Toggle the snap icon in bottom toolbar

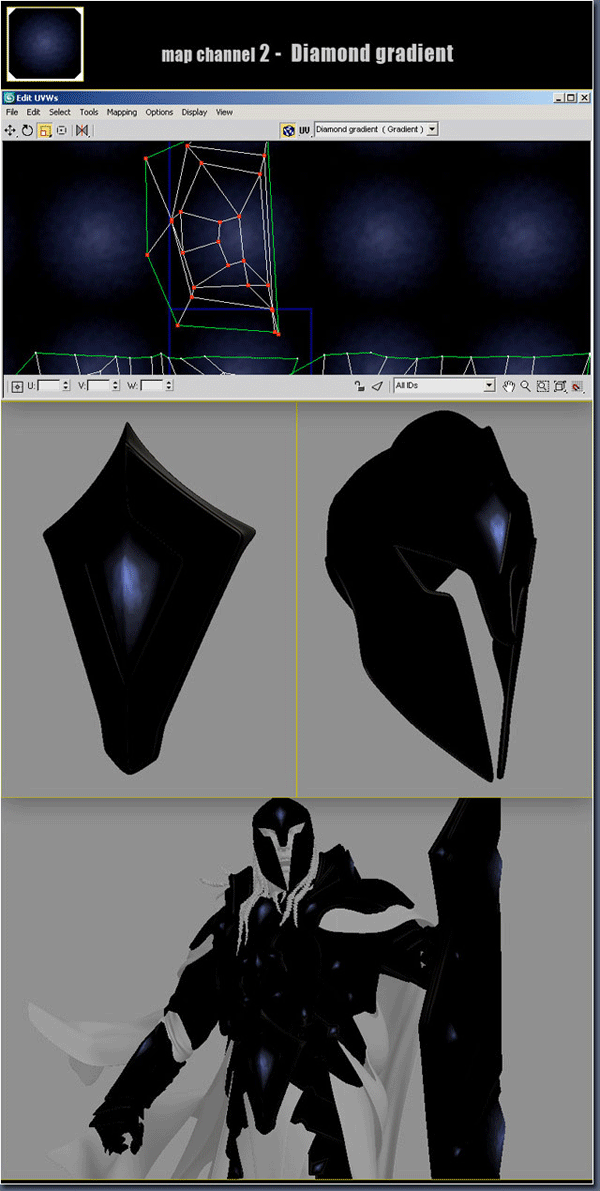click(577, 386)
